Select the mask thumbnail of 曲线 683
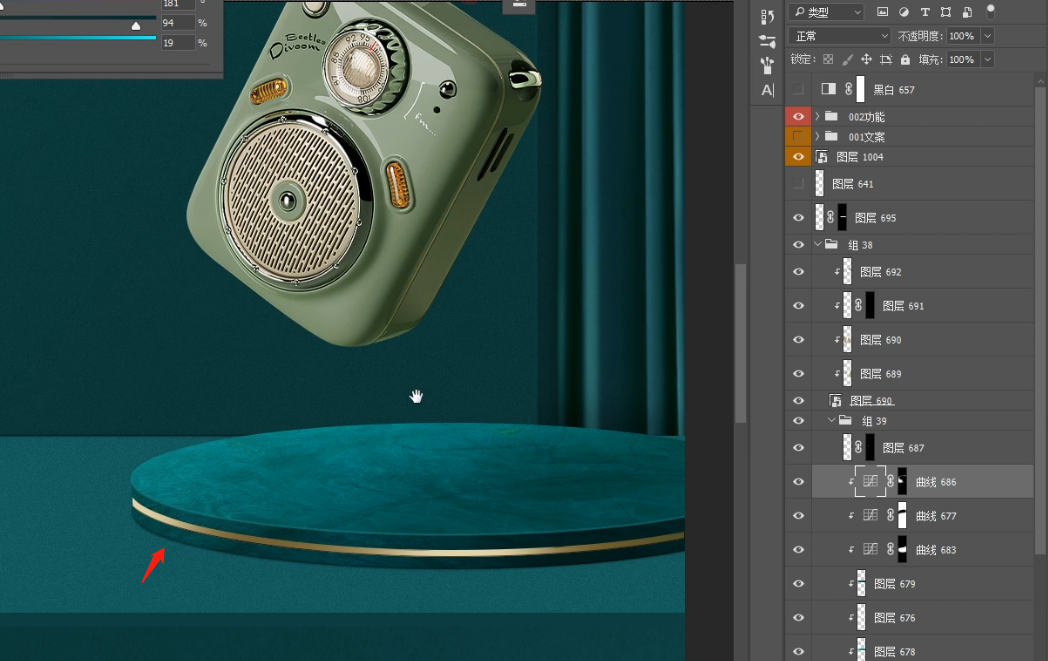 click(x=902, y=549)
